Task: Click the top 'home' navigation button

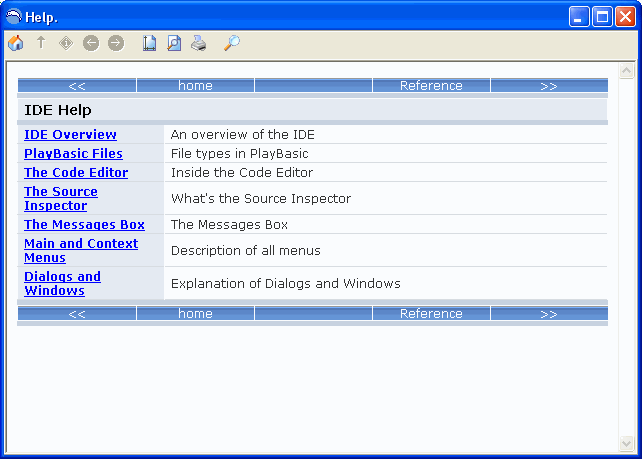Action: [195, 86]
